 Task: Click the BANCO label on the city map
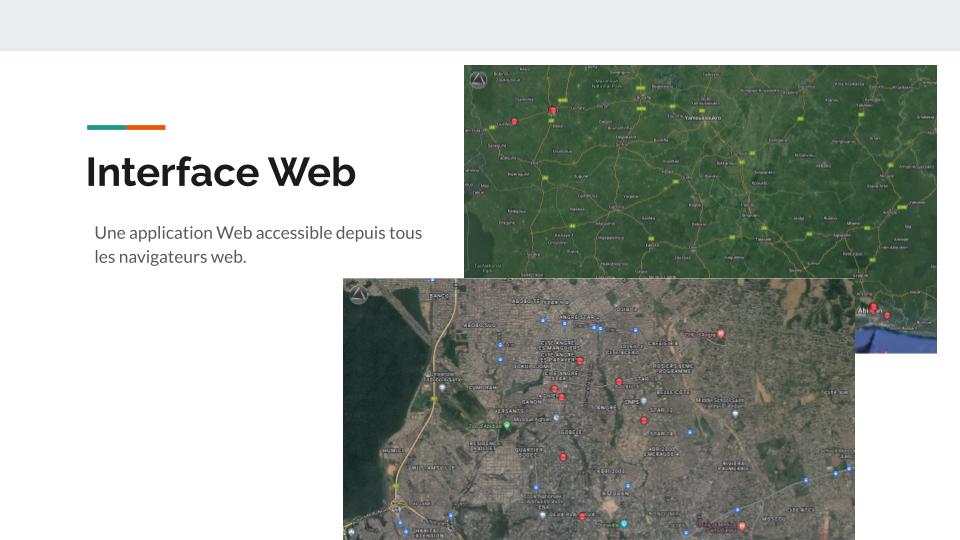[438, 297]
